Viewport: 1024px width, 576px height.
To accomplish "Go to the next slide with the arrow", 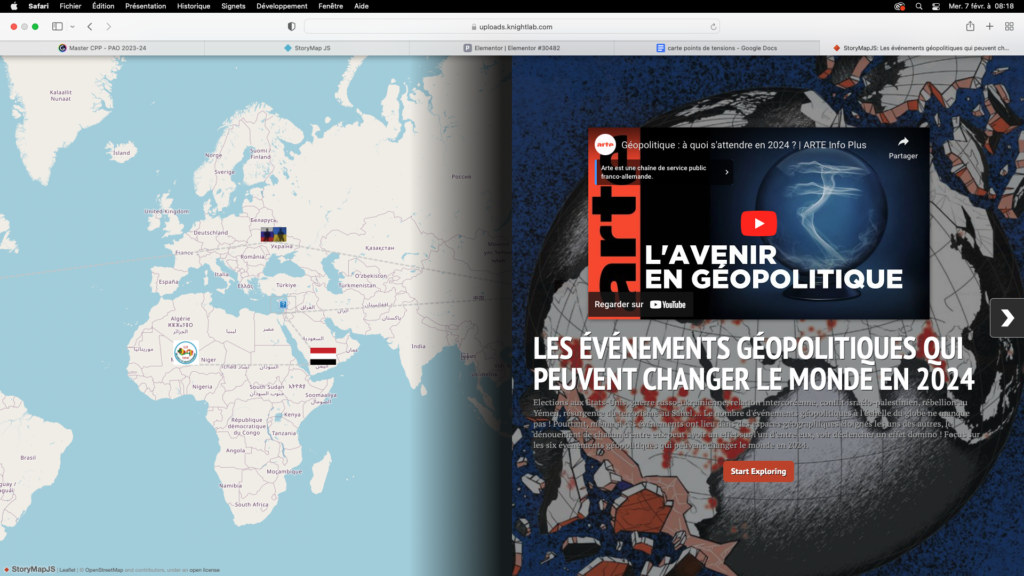I will coord(1007,318).
